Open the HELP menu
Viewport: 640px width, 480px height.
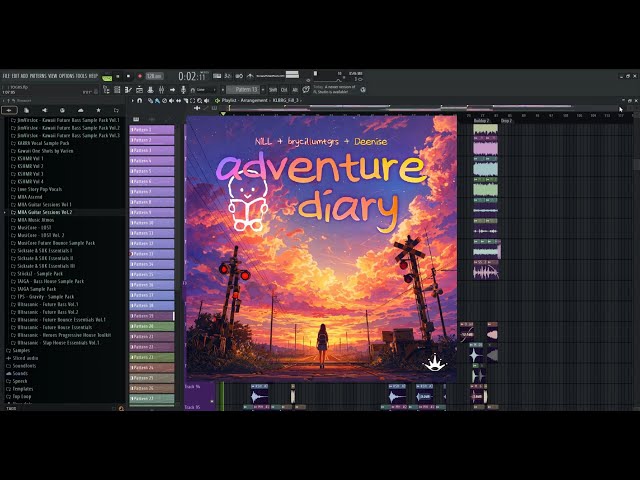(93, 76)
